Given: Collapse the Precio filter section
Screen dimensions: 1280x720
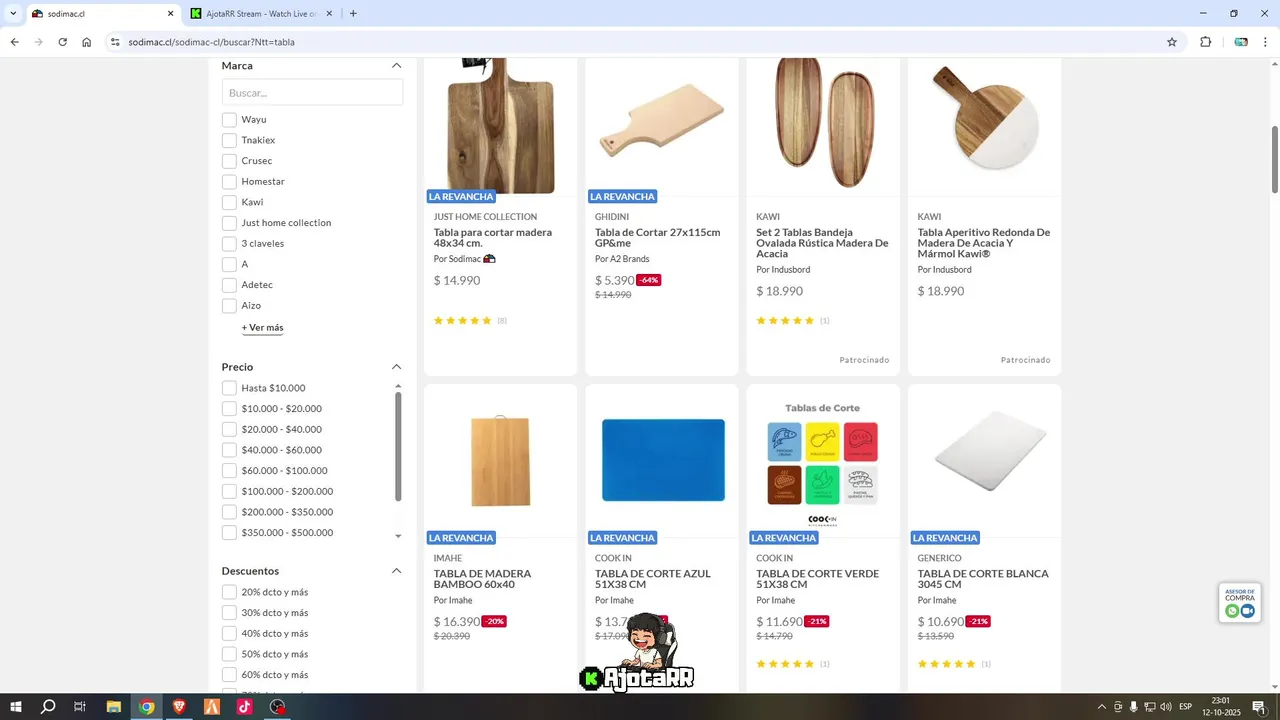Looking at the screenshot, I should click(396, 367).
